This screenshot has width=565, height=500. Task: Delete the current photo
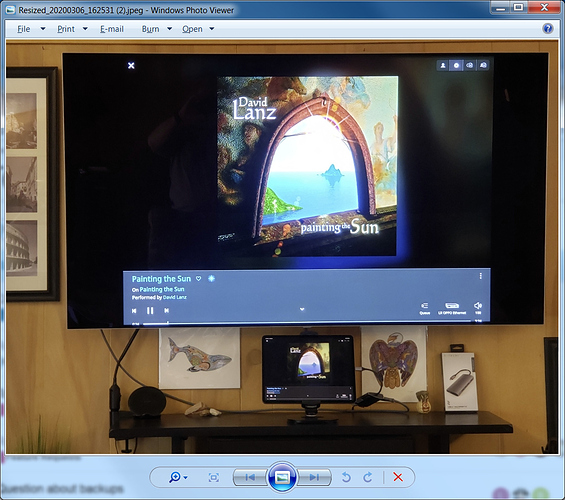pyautogui.click(x=398, y=477)
